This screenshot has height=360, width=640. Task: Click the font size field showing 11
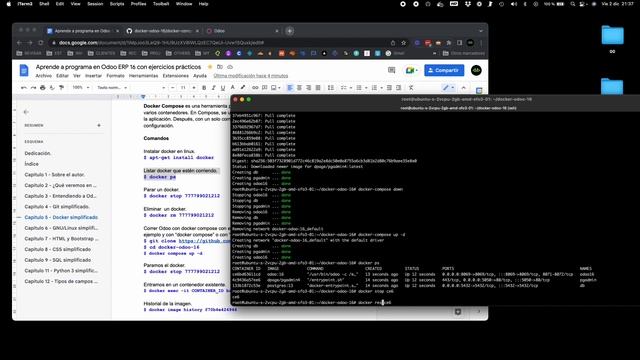point(183,88)
